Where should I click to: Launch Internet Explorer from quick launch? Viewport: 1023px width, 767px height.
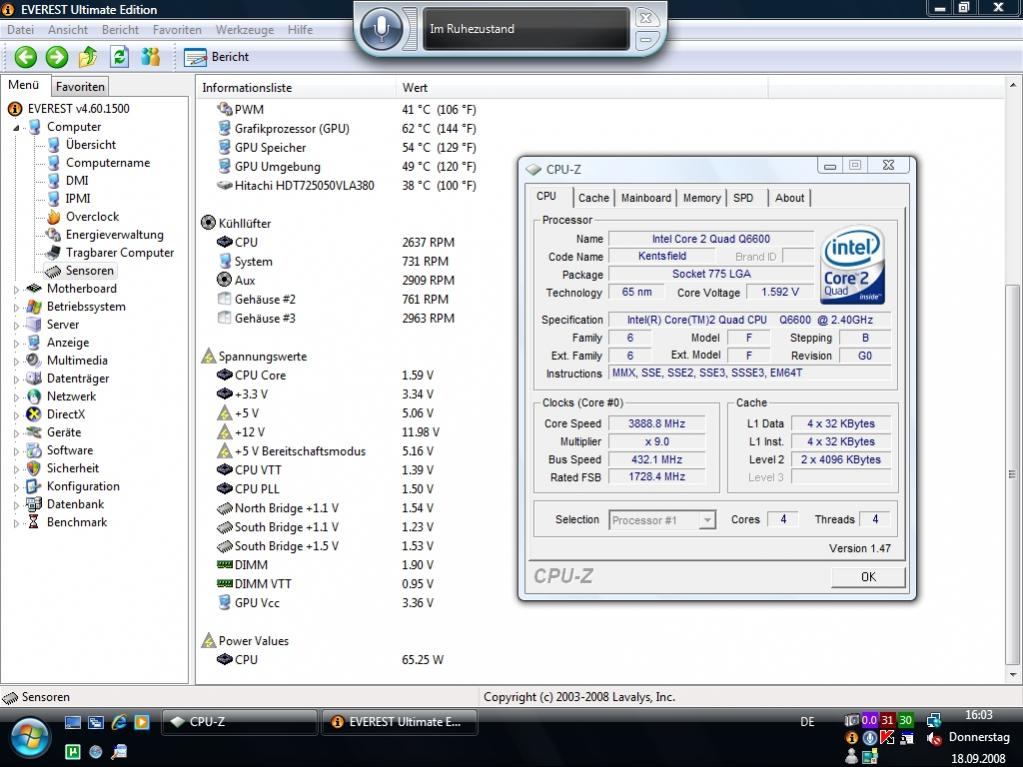[x=119, y=722]
